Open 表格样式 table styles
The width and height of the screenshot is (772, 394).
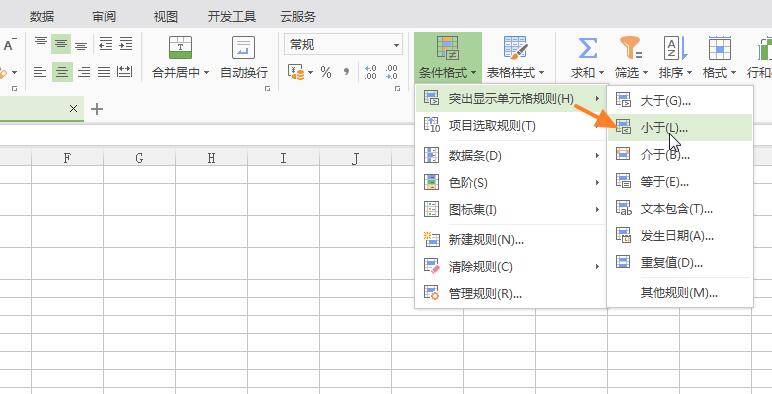(x=515, y=58)
